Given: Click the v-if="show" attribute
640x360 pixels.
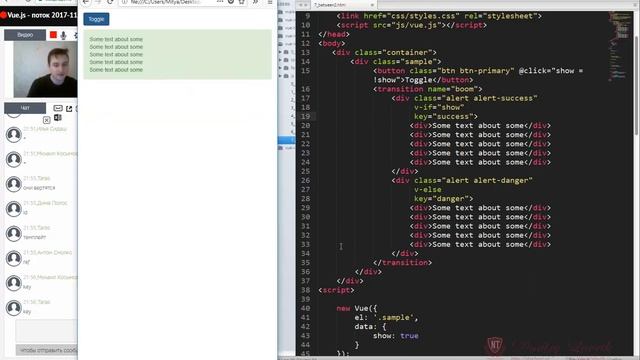Looking at the screenshot, I should (x=439, y=107).
